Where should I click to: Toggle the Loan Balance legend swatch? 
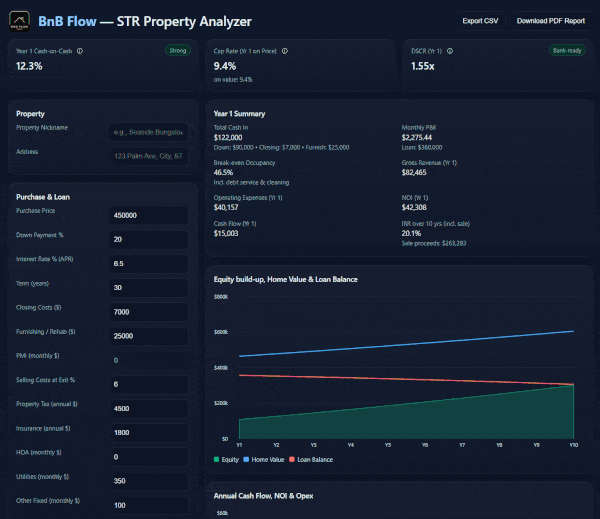pyautogui.click(x=292, y=459)
